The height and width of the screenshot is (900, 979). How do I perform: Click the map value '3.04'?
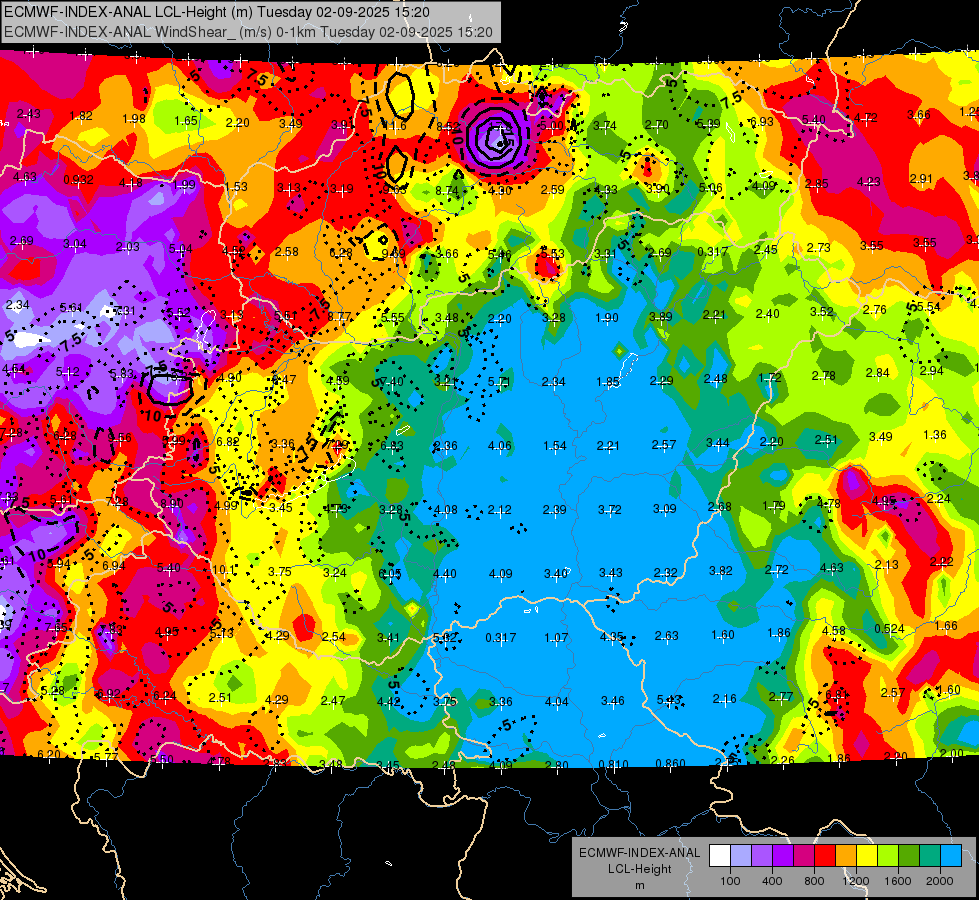point(74,244)
